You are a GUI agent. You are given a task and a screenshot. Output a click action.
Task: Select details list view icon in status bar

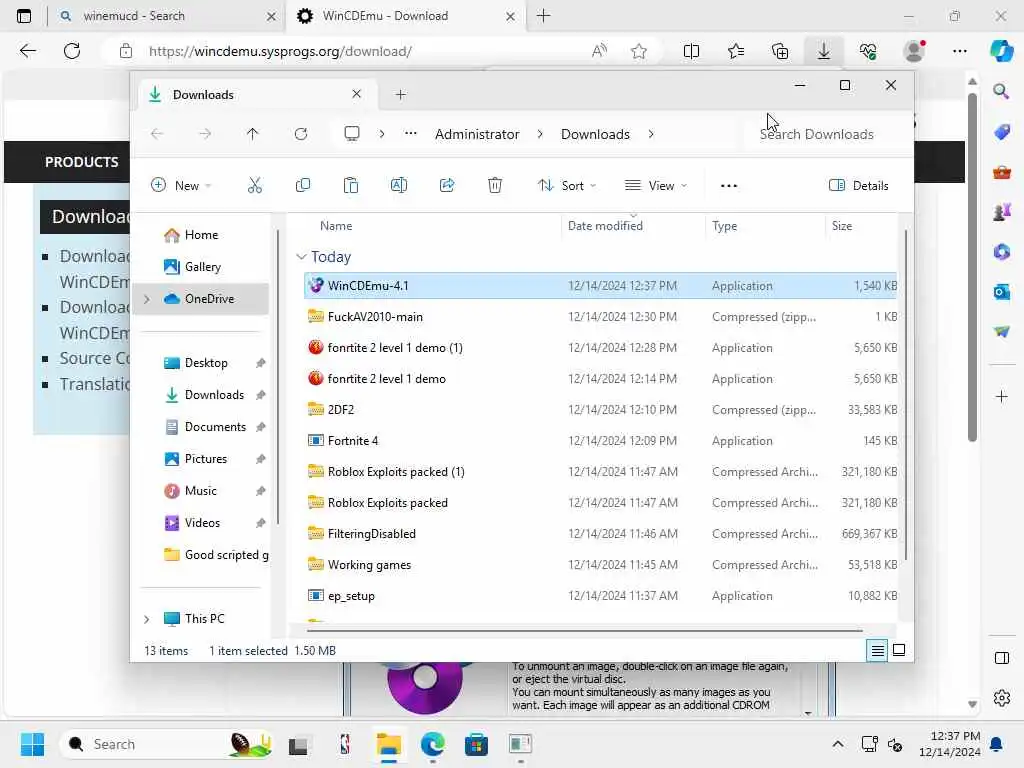click(877, 650)
